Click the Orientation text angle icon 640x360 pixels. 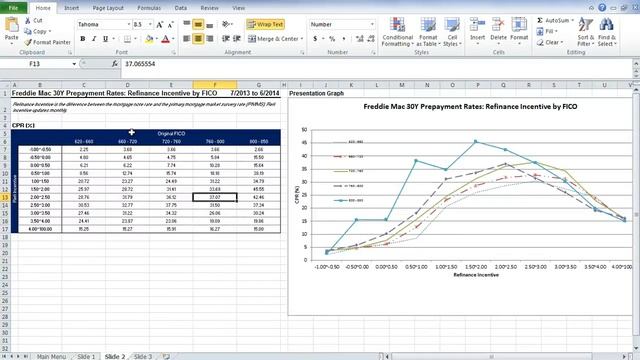coord(226,24)
